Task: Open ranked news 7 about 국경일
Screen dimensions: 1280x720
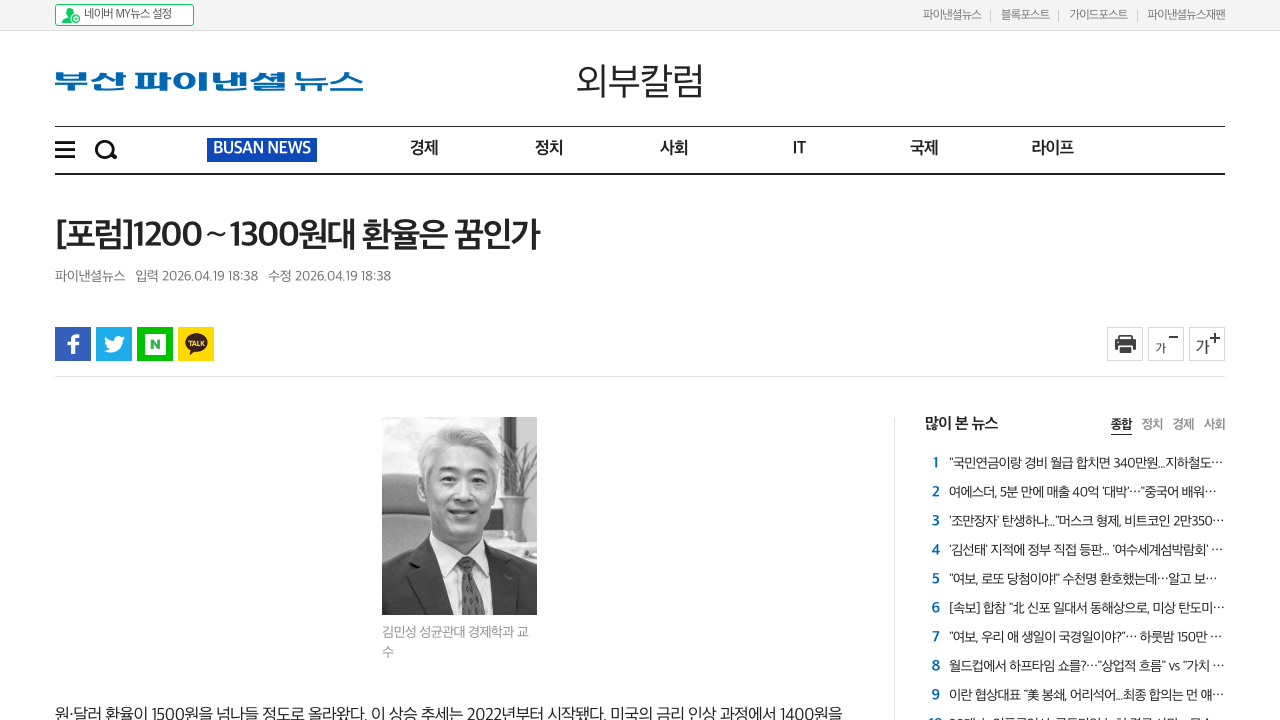Action: [x=1086, y=637]
